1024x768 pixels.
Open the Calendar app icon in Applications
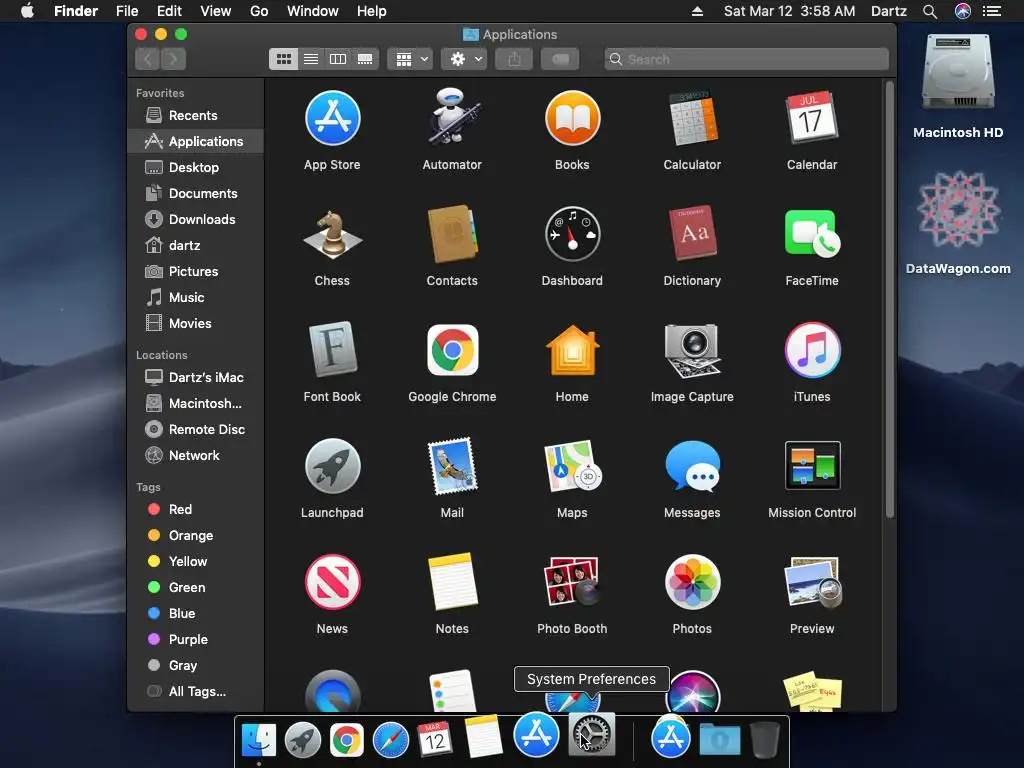(x=812, y=118)
